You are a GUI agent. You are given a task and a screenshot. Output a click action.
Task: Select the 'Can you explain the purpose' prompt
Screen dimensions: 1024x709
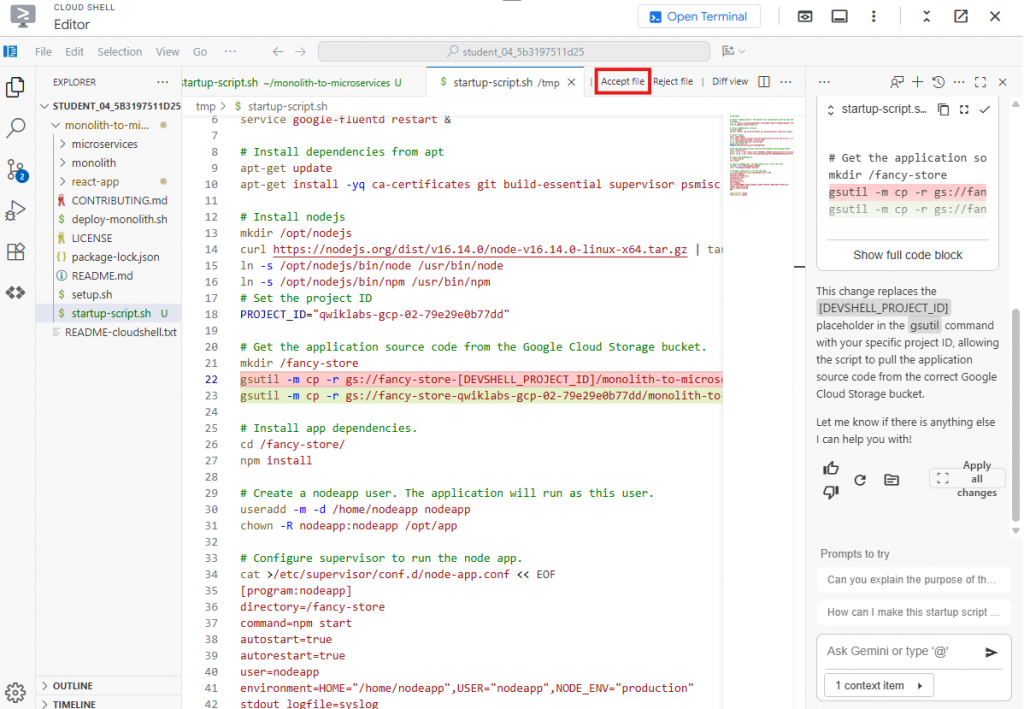pos(912,580)
